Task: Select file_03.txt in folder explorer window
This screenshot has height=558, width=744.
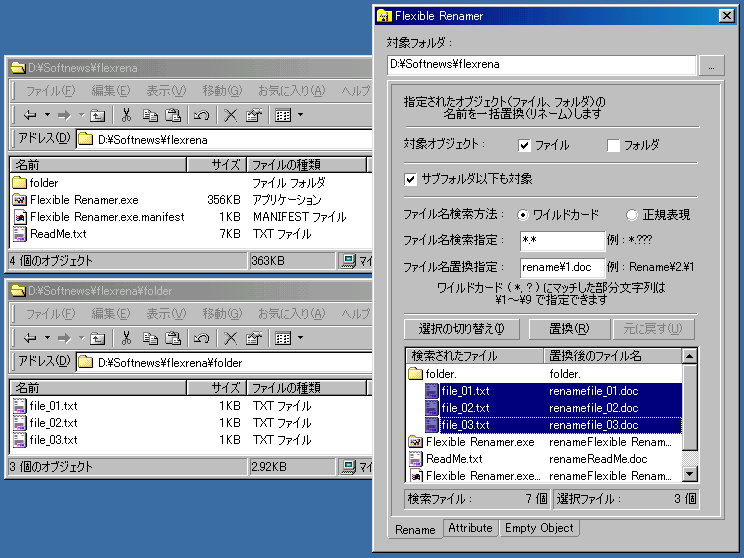Action: coord(53,440)
